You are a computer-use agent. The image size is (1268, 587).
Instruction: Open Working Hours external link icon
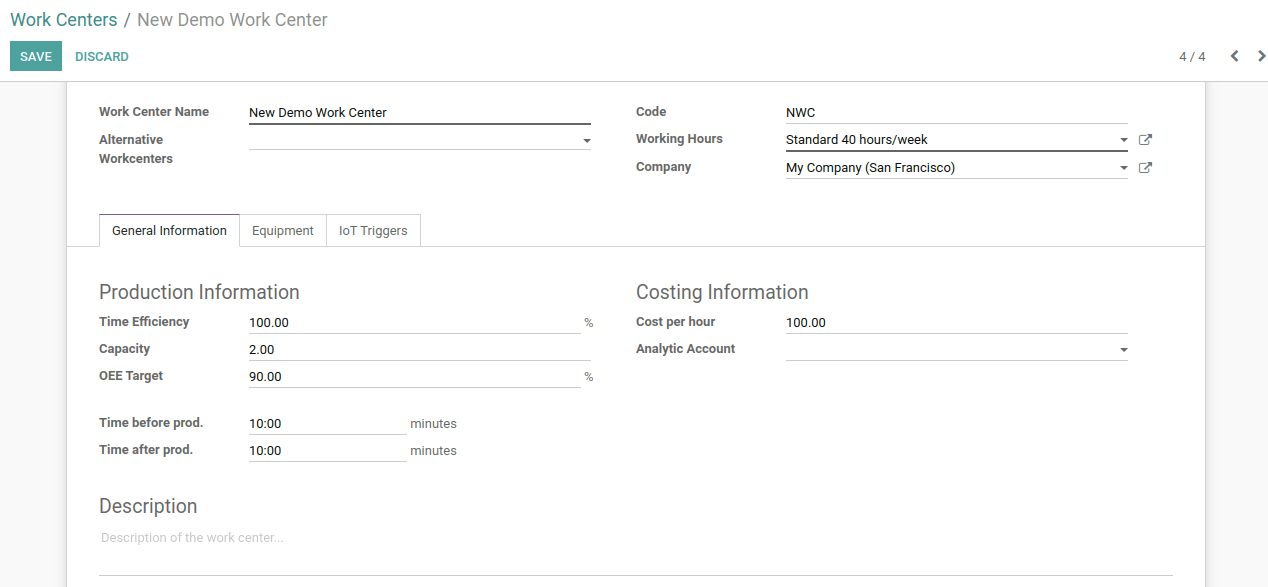coord(1145,140)
